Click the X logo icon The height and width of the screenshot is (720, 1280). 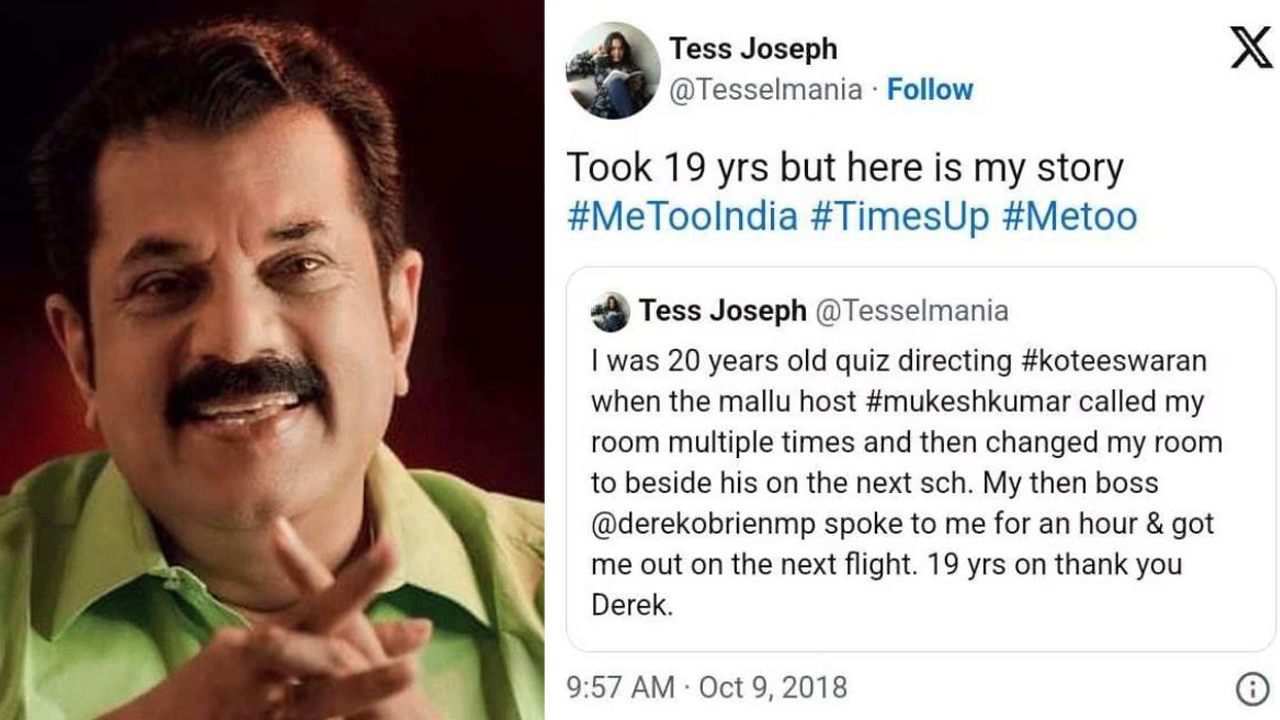(1251, 47)
